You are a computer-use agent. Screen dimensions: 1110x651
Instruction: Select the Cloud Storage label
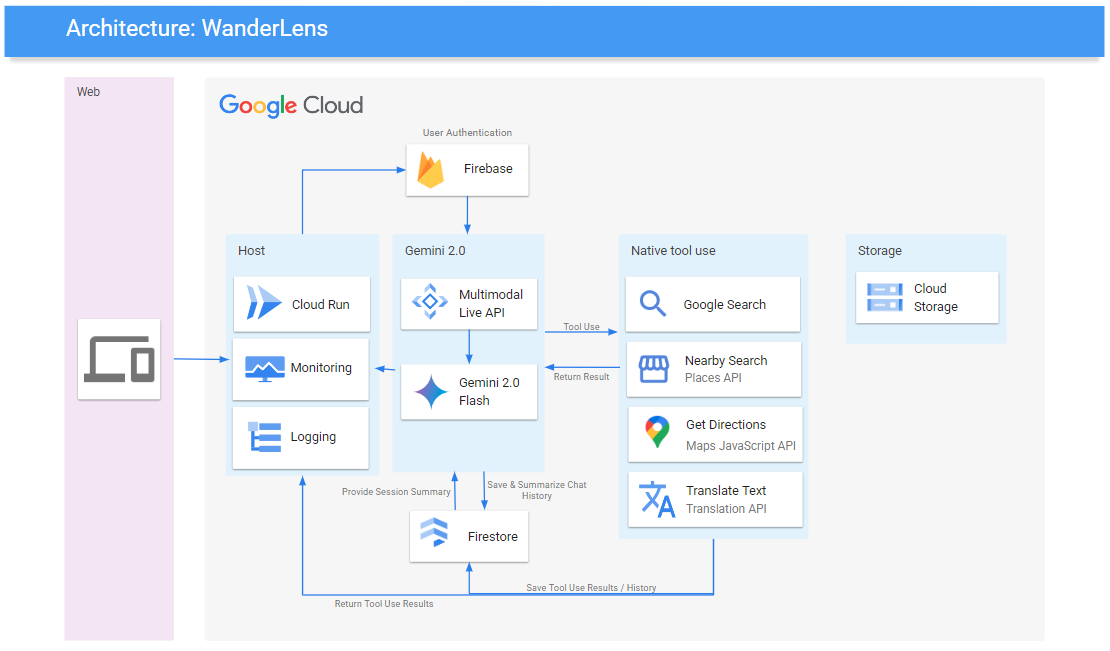(x=935, y=297)
